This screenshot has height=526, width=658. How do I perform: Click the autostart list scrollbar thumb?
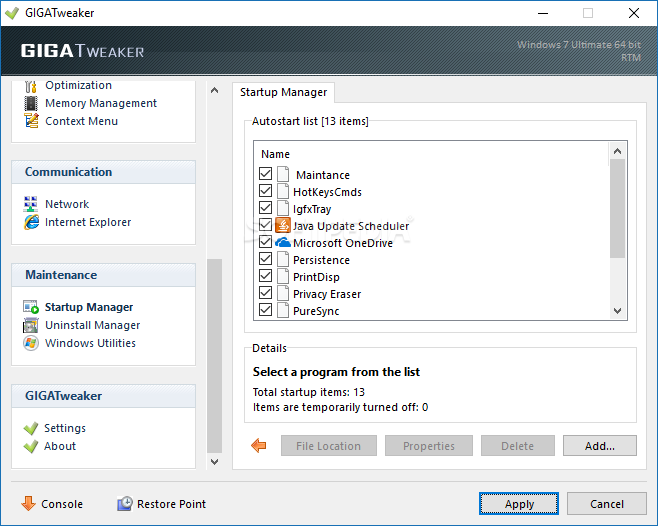[617, 208]
